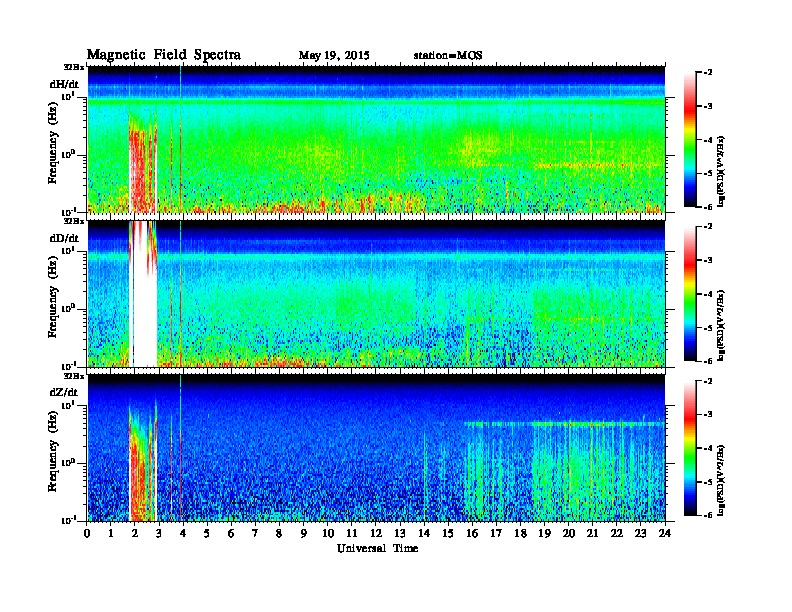Click the log(PSD) label beside dH/dt color scale
This screenshot has width=792, height=612.
721,171
